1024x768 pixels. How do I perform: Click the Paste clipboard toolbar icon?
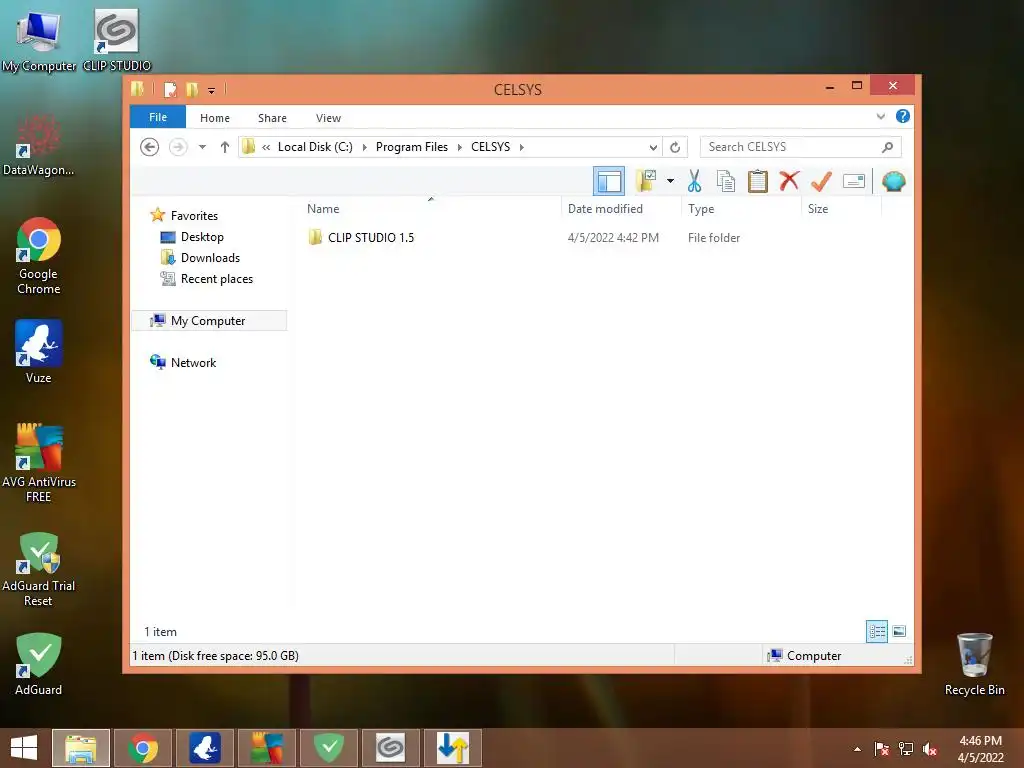point(758,181)
